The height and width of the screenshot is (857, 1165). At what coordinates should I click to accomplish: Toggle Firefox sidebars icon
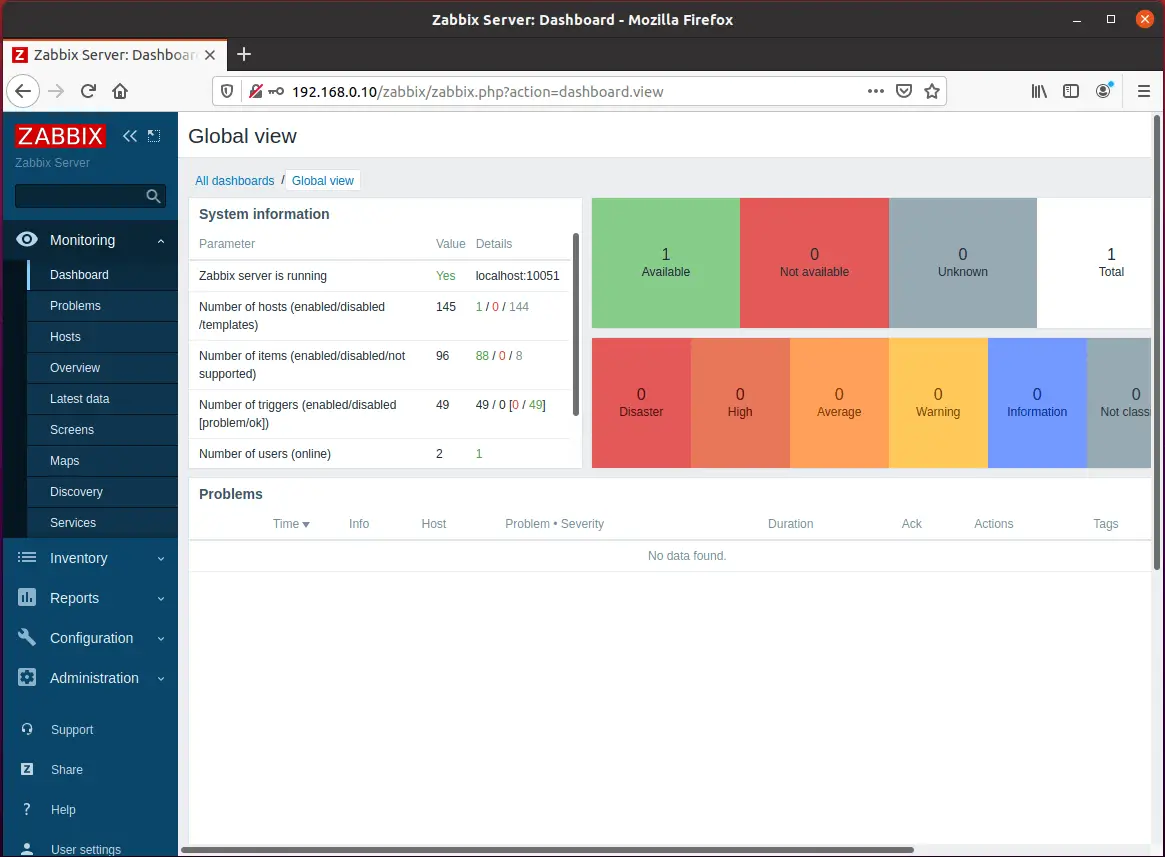point(1071,91)
